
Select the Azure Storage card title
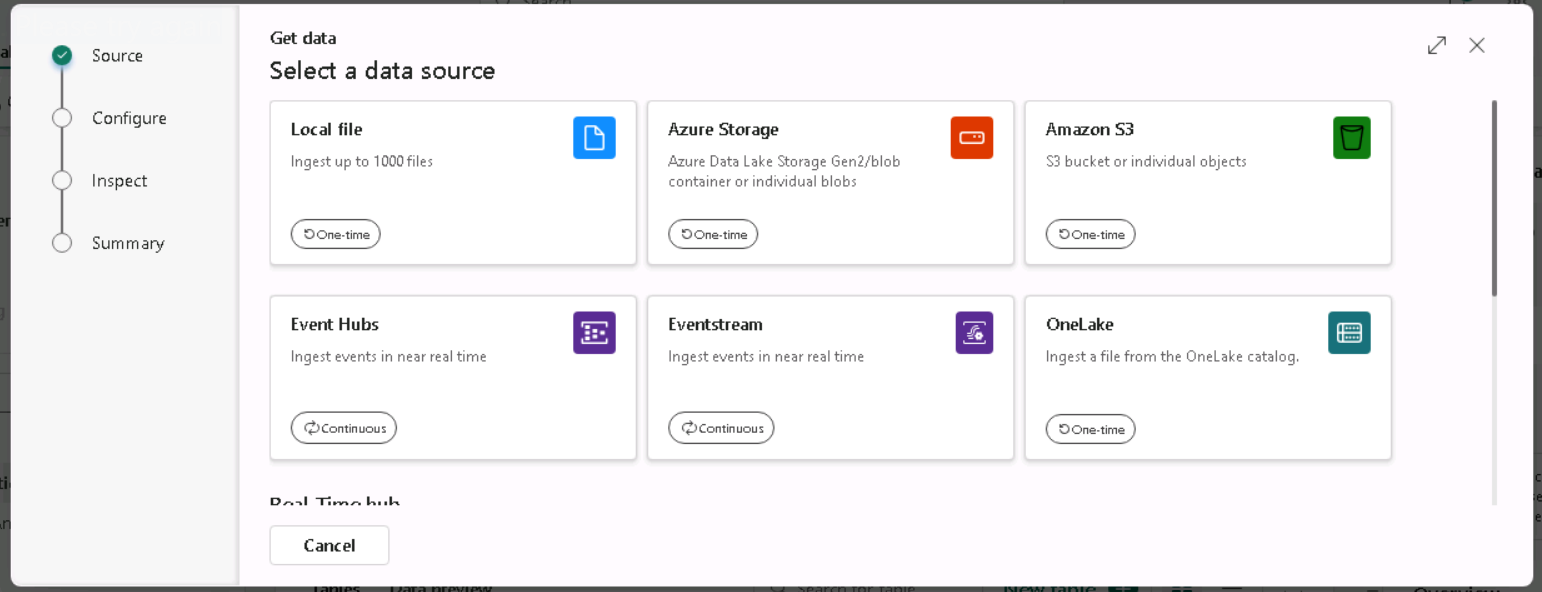[723, 129]
